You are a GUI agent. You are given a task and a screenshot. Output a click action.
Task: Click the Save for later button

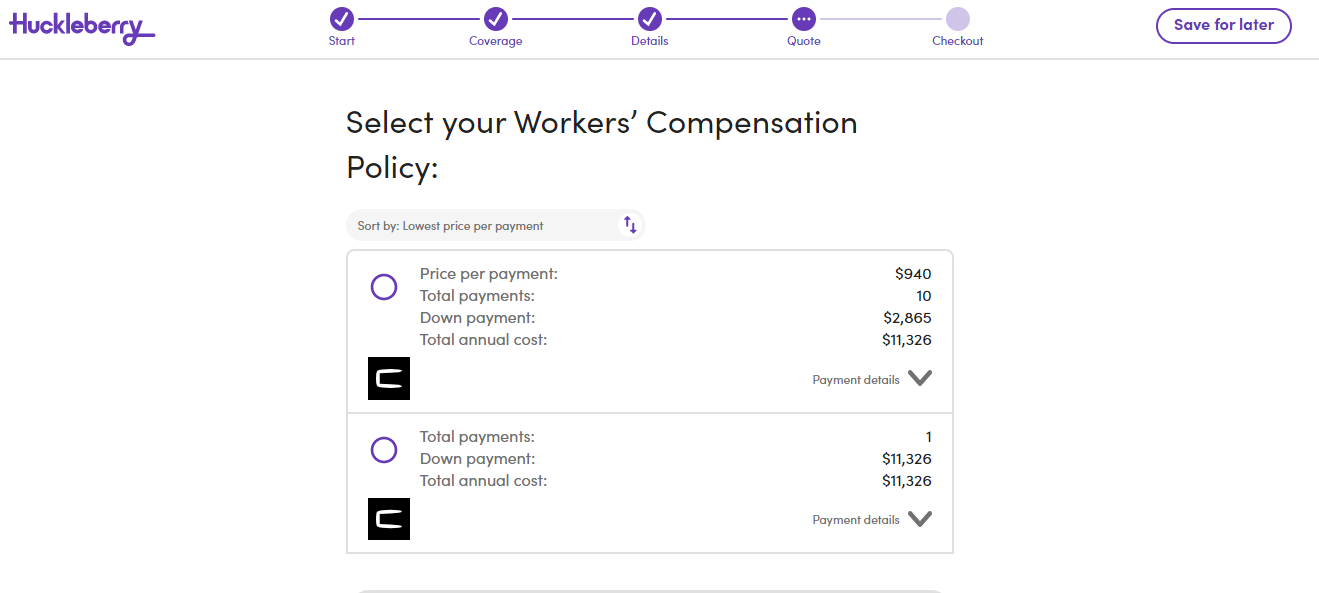(x=1223, y=26)
